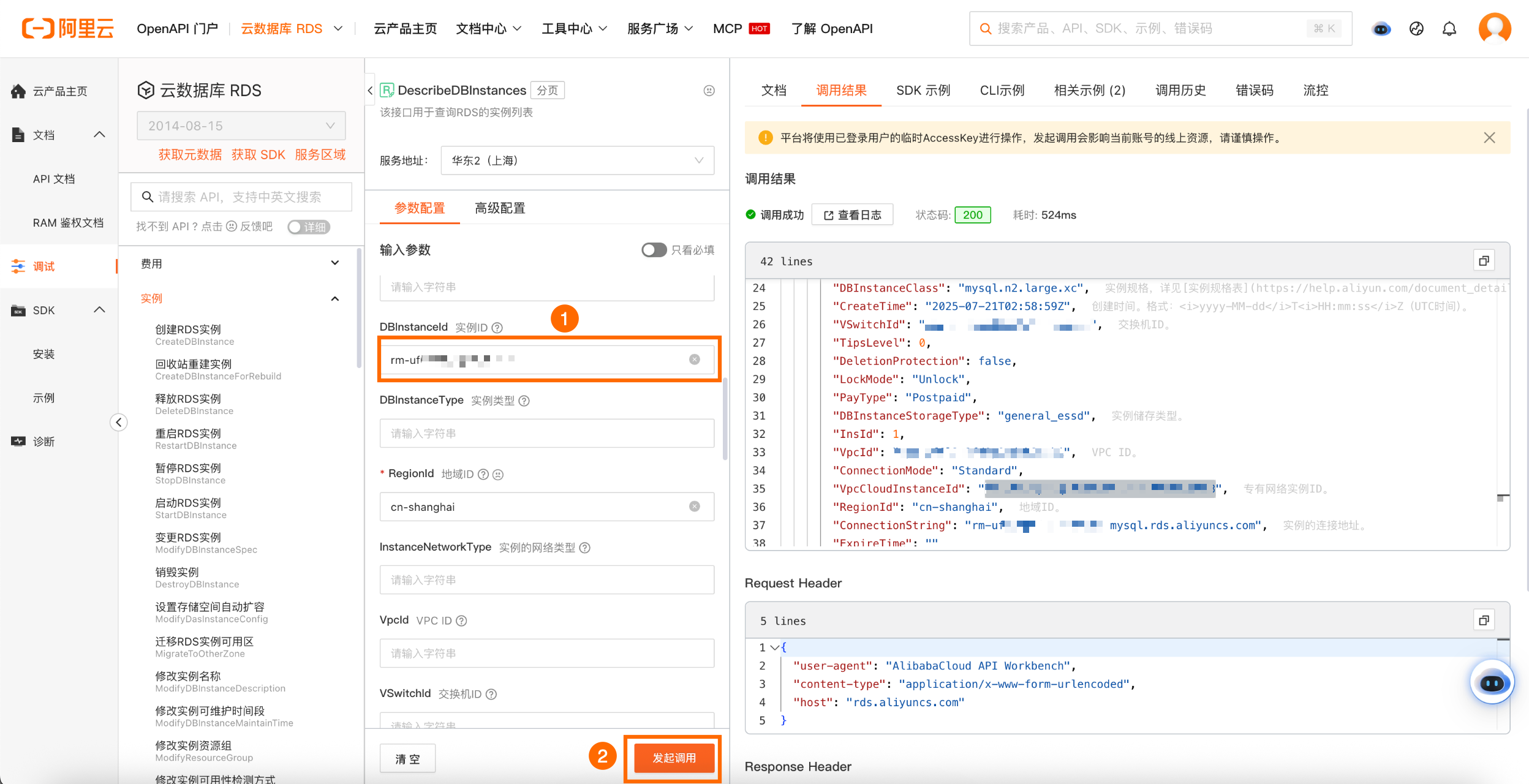Click the document icon beside 文档

pos(18,135)
